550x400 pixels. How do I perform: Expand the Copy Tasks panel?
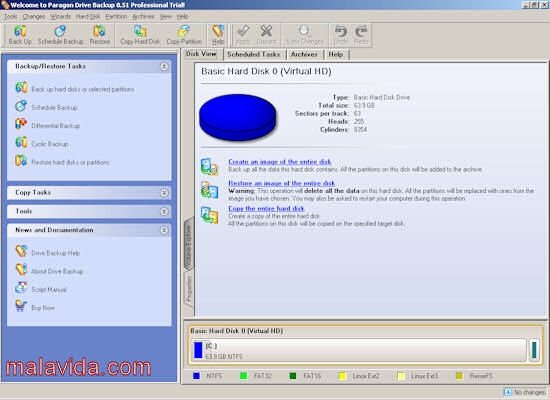pyautogui.click(x=164, y=193)
